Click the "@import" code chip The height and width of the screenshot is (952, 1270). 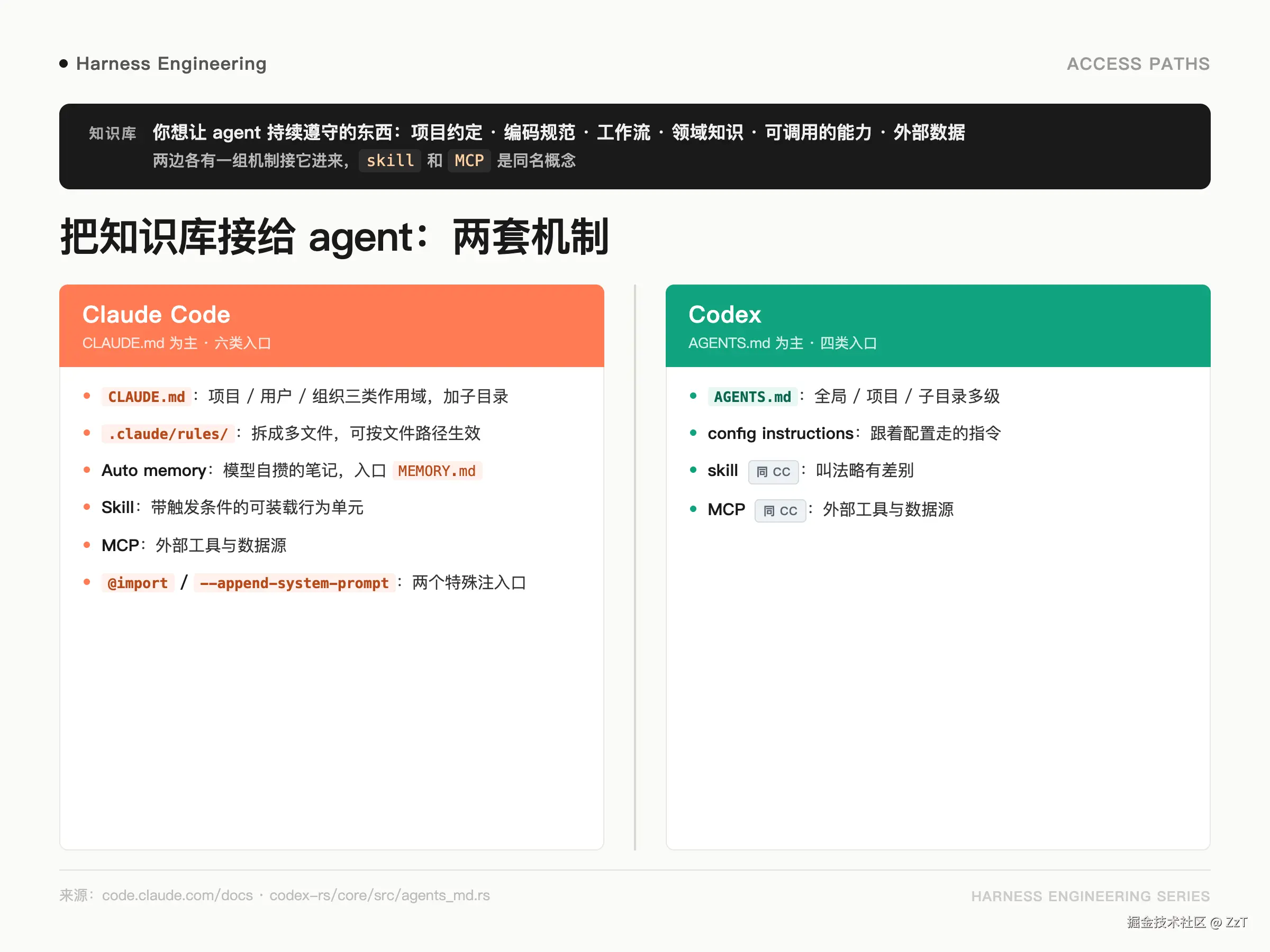coord(138,583)
